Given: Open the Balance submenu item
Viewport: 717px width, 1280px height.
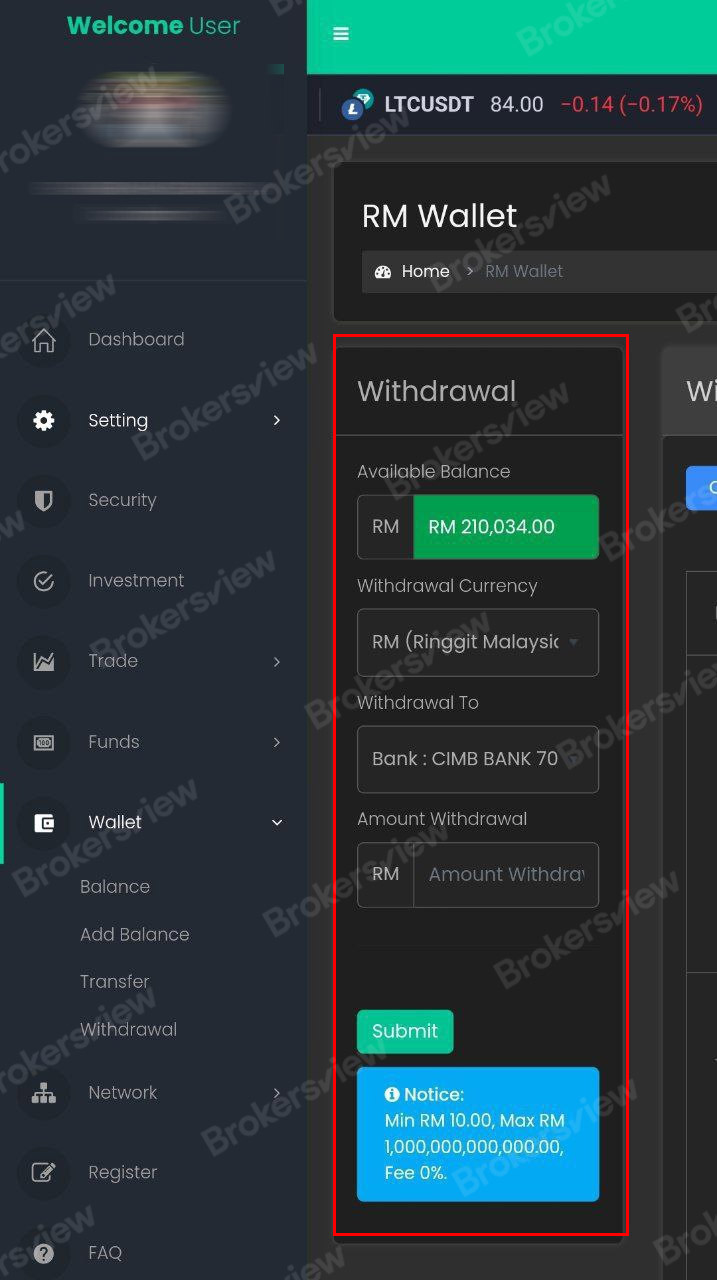Looking at the screenshot, I should pyautogui.click(x=115, y=887).
